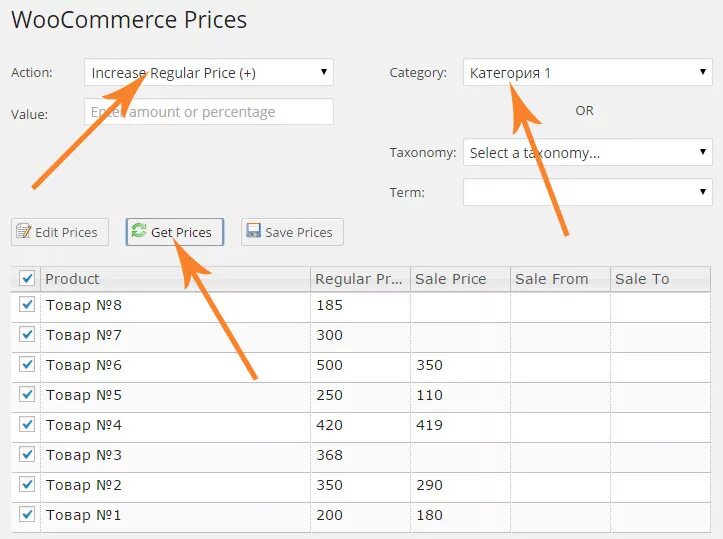Select the Товар №7 product name
723x539 pixels.
click(x=83, y=335)
